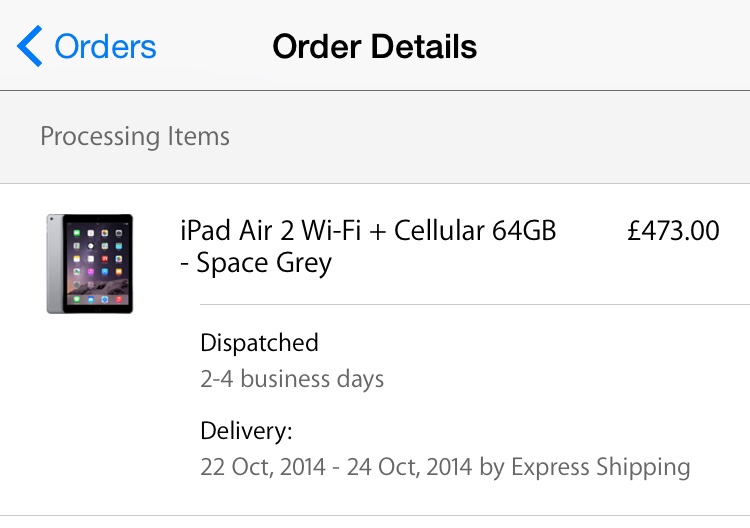750x528 pixels.
Task: Select the Express Shipping text
Action: (600, 467)
